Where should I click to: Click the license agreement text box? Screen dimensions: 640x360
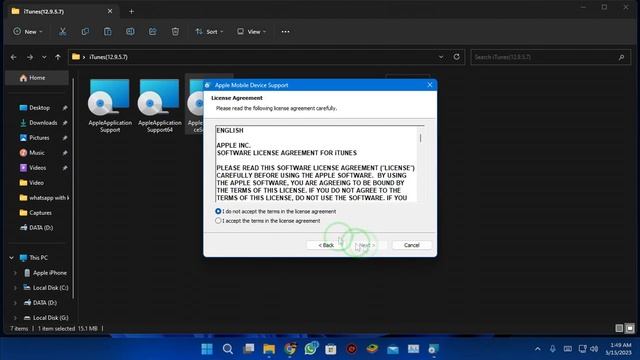point(316,164)
